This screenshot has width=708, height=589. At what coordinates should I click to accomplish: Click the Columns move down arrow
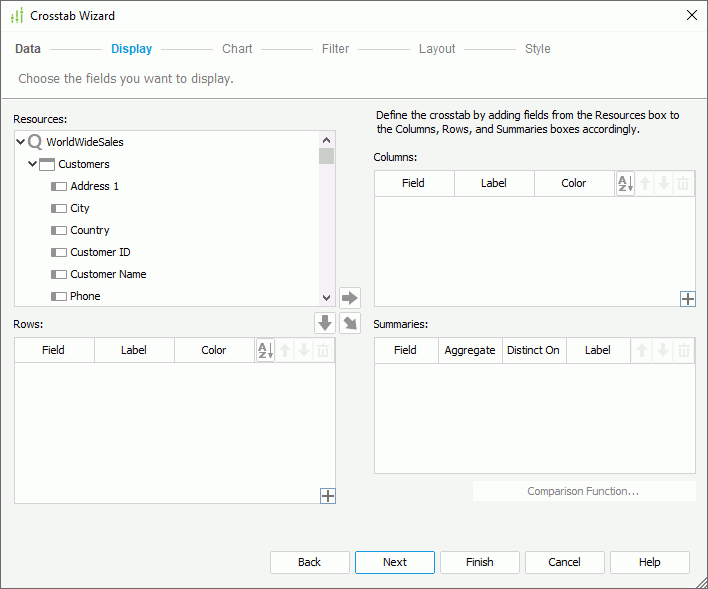(664, 183)
